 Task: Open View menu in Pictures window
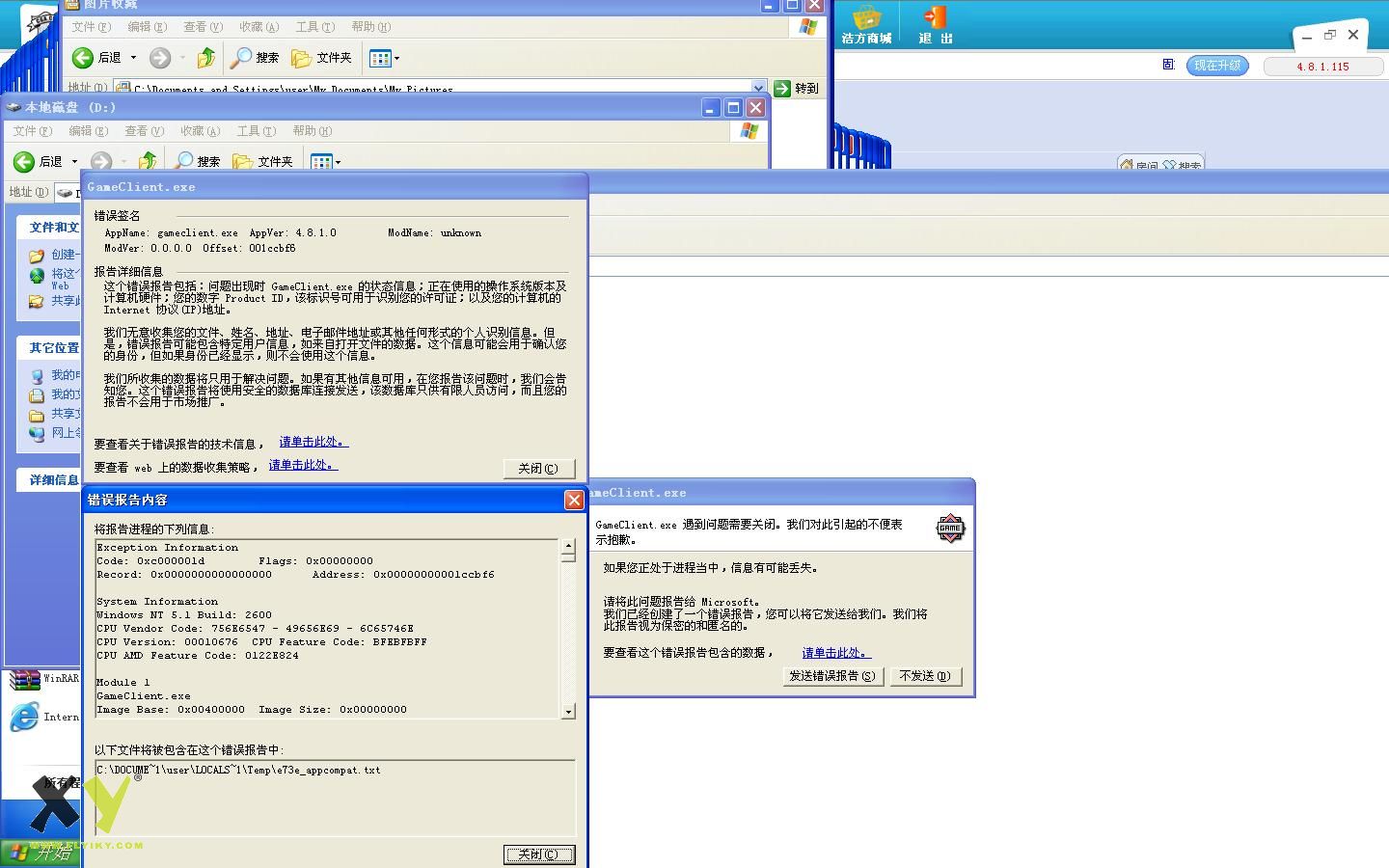pos(203,27)
